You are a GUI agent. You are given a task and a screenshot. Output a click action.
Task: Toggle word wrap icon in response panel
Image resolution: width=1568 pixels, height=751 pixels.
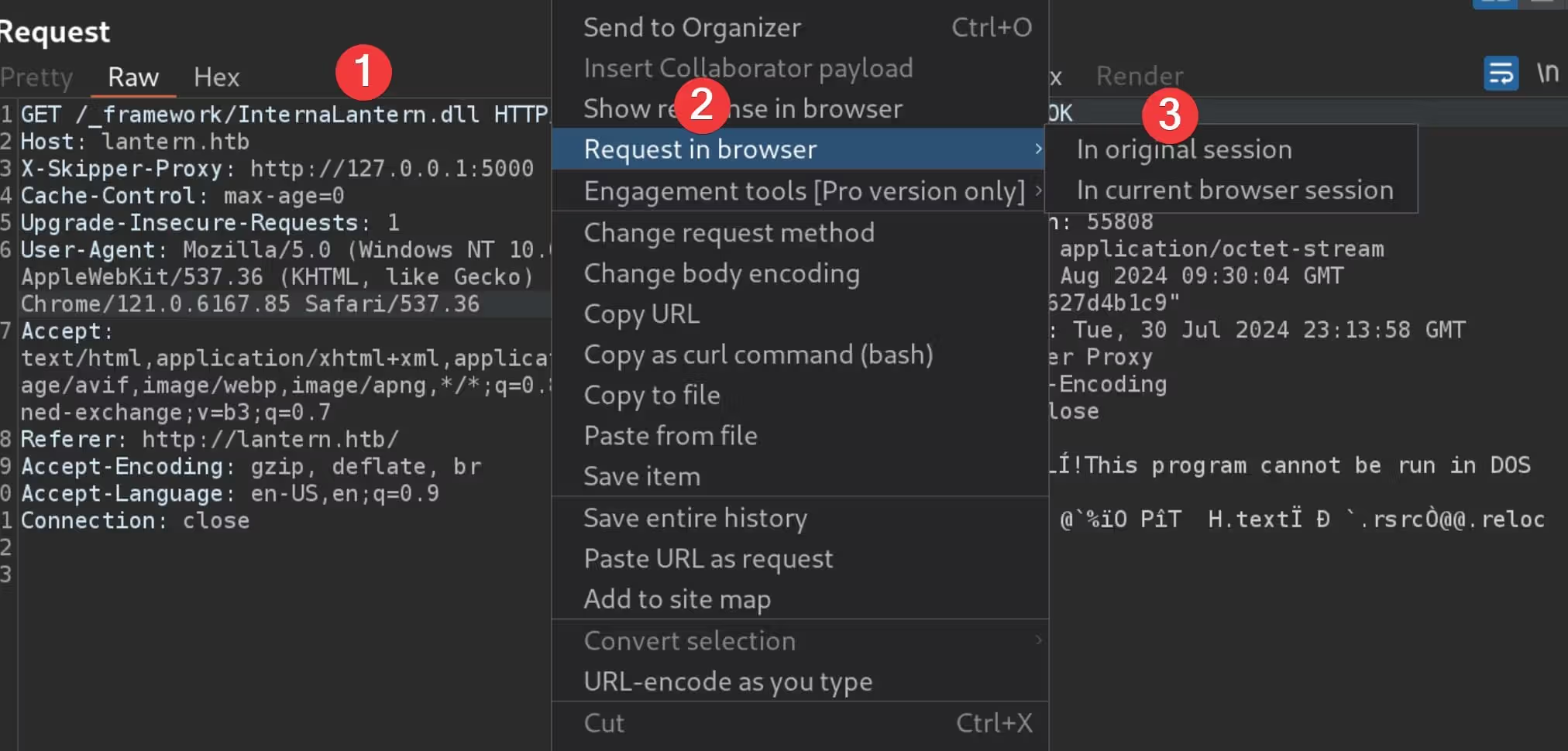click(x=1501, y=74)
